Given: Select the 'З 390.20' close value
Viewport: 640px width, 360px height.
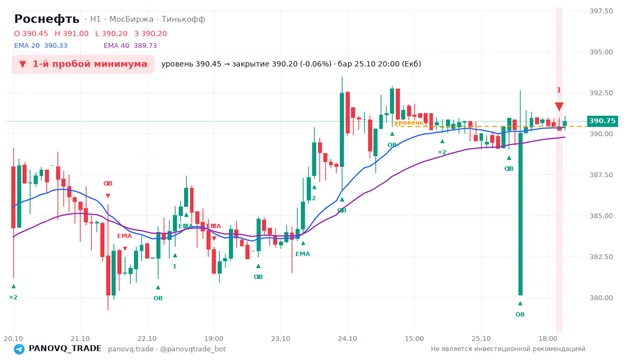Looking at the screenshot, I should (151, 33).
